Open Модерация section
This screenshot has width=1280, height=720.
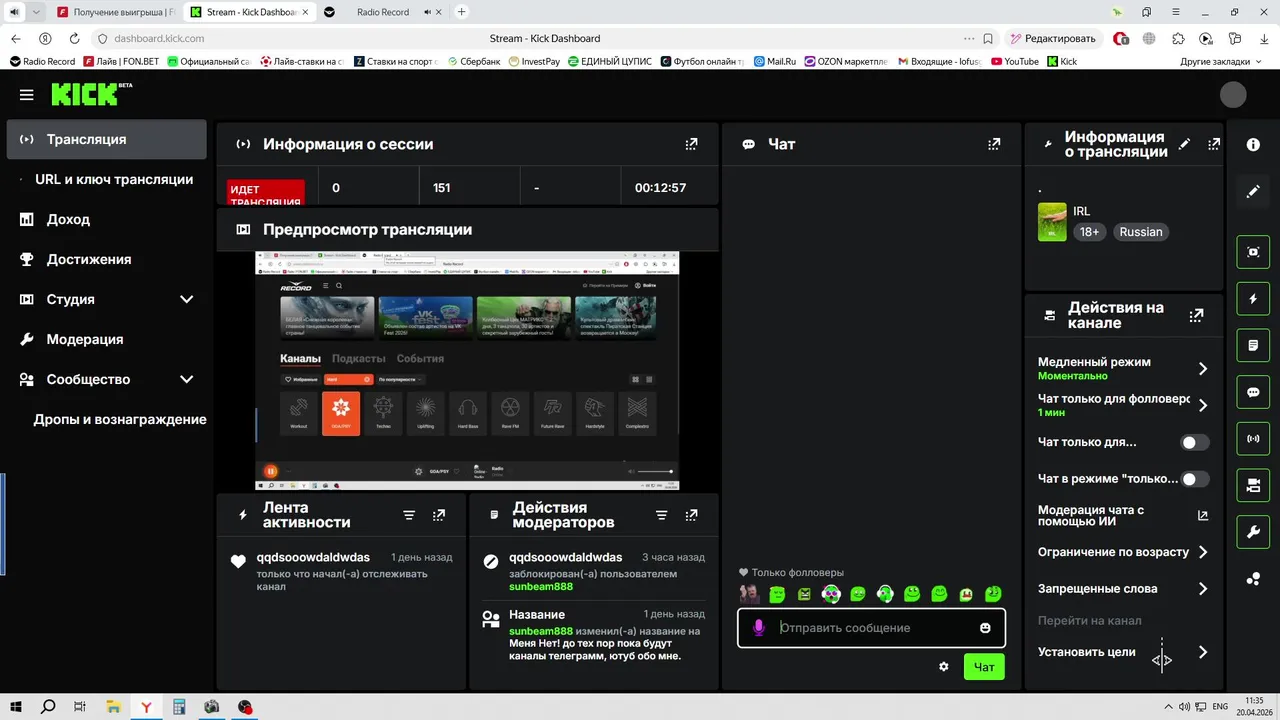point(106,339)
